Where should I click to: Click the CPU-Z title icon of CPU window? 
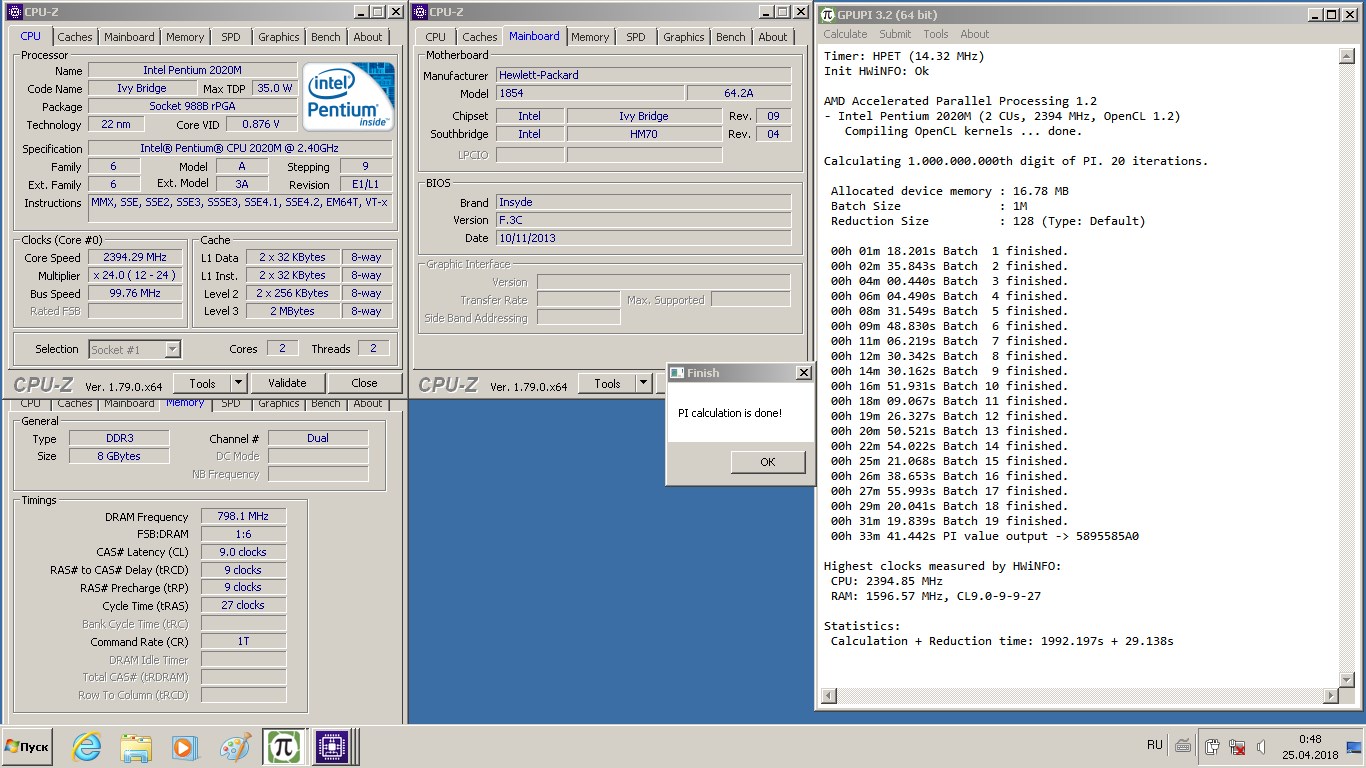pos(14,12)
